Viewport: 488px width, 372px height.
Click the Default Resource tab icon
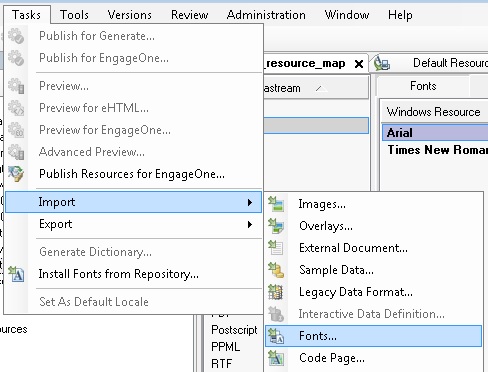point(382,63)
